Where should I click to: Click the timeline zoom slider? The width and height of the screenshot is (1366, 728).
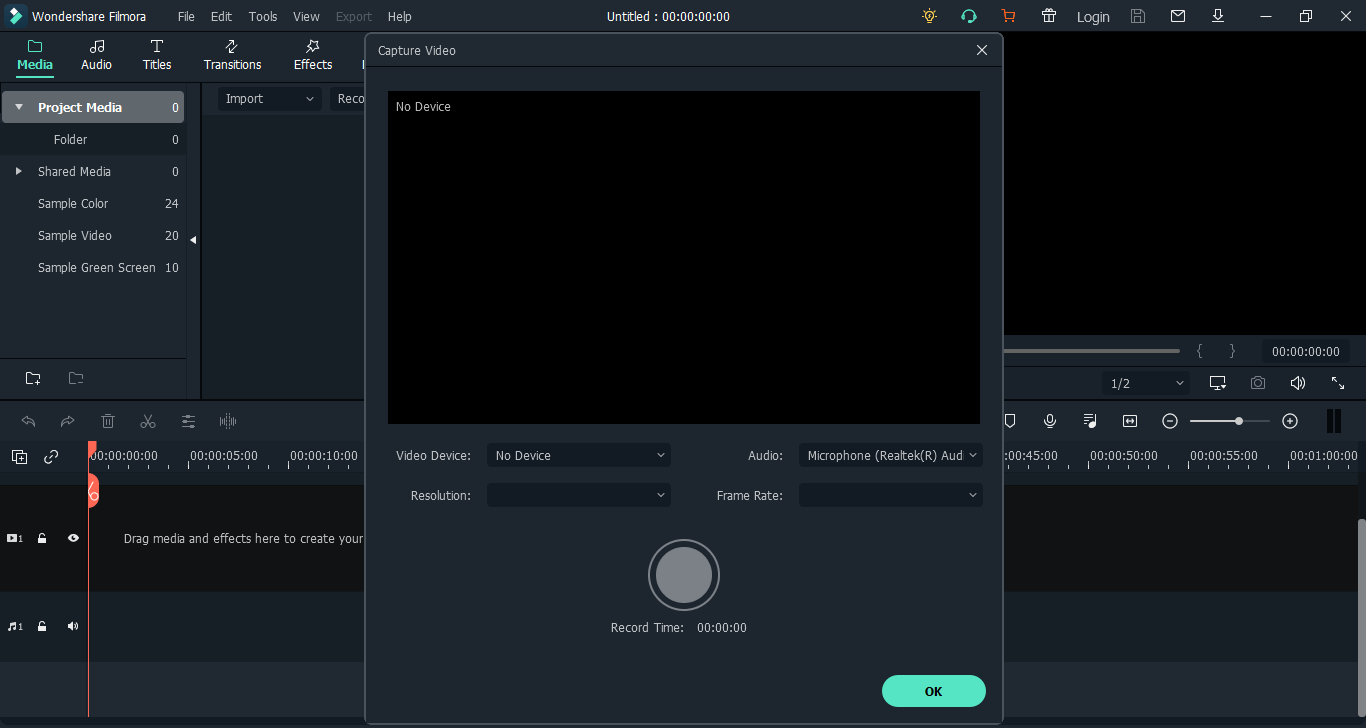(1230, 421)
